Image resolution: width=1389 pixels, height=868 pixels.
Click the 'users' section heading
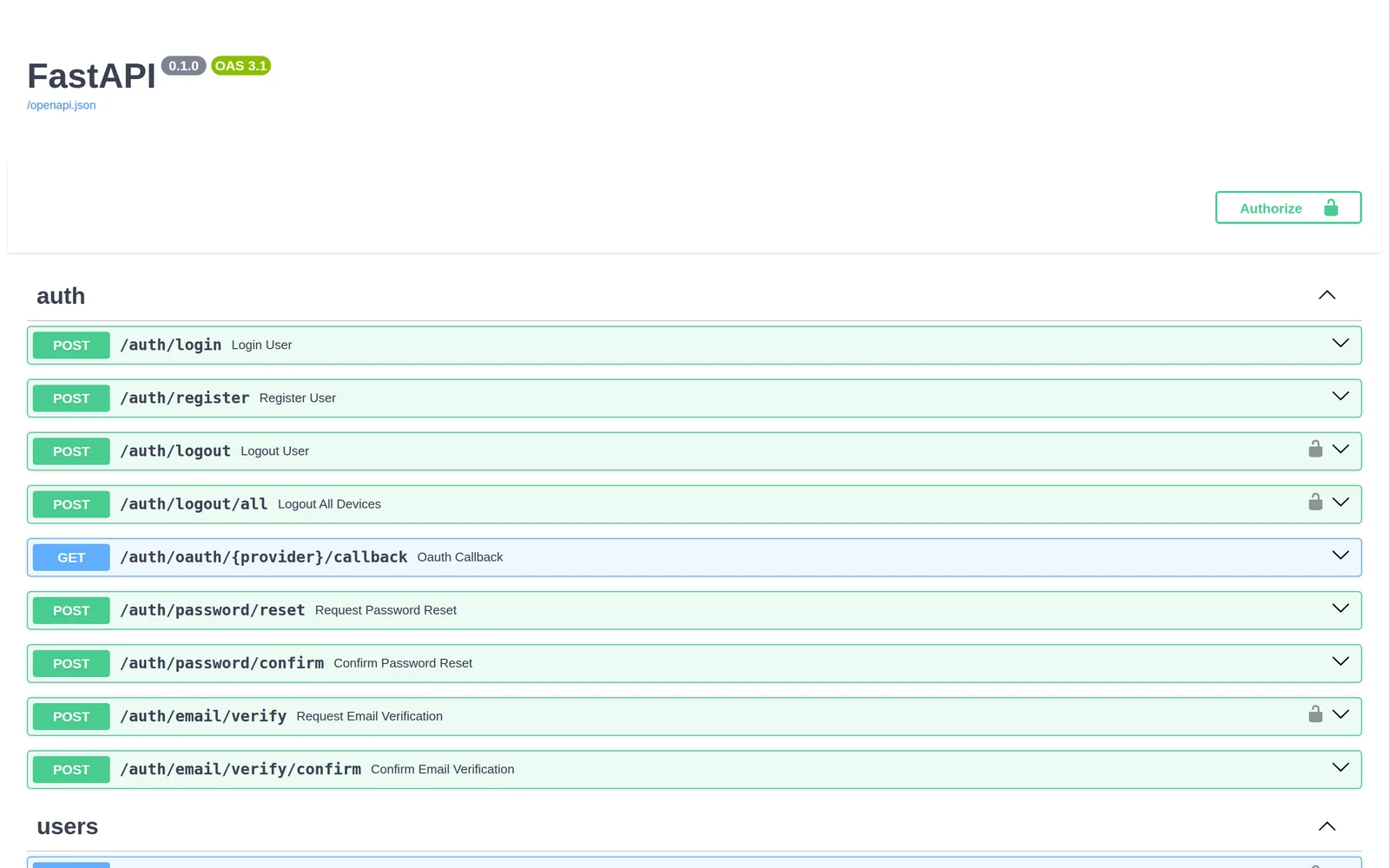click(68, 826)
